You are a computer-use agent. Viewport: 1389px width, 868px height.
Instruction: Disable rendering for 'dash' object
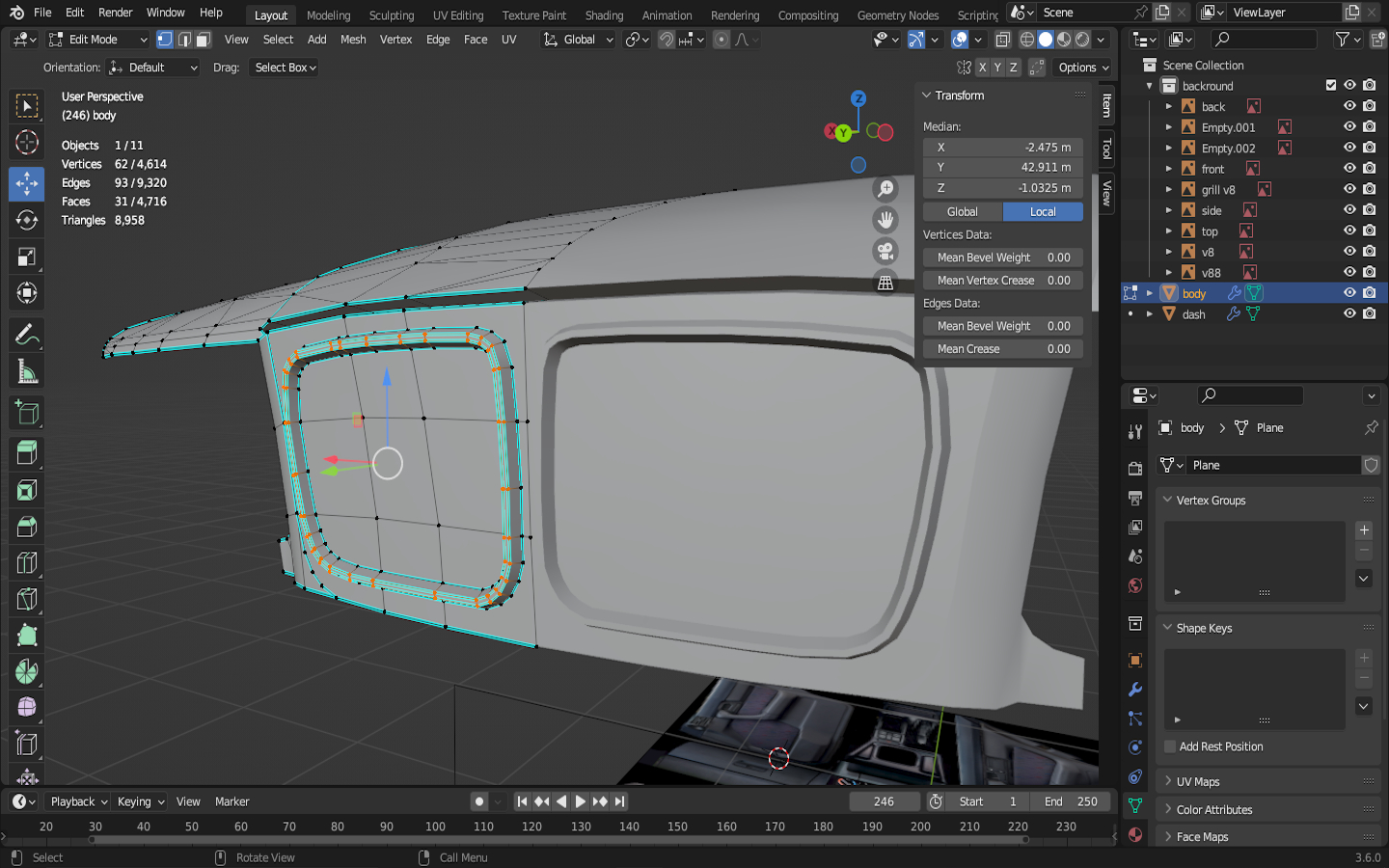pyautogui.click(x=1370, y=314)
